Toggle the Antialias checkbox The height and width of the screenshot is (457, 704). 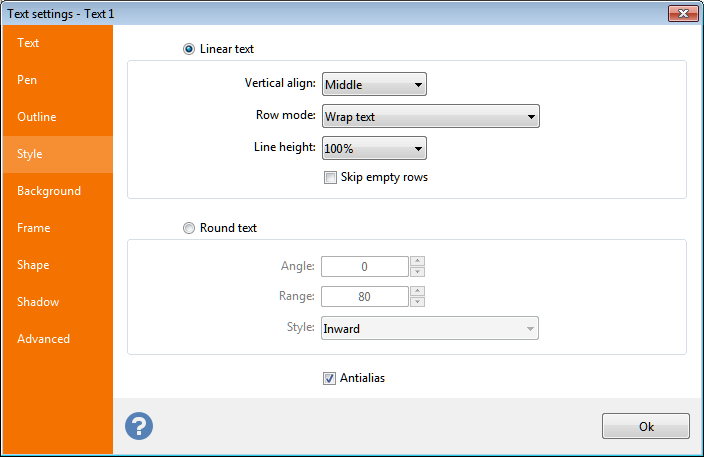pos(330,379)
